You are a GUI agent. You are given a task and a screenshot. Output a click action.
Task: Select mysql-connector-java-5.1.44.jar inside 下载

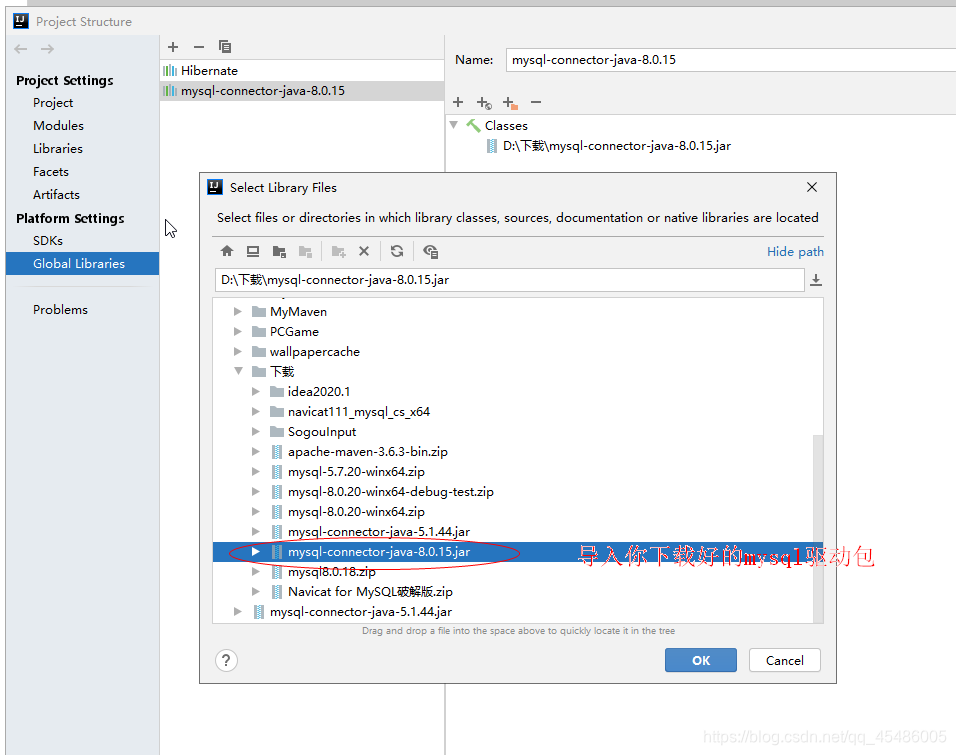pos(379,532)
